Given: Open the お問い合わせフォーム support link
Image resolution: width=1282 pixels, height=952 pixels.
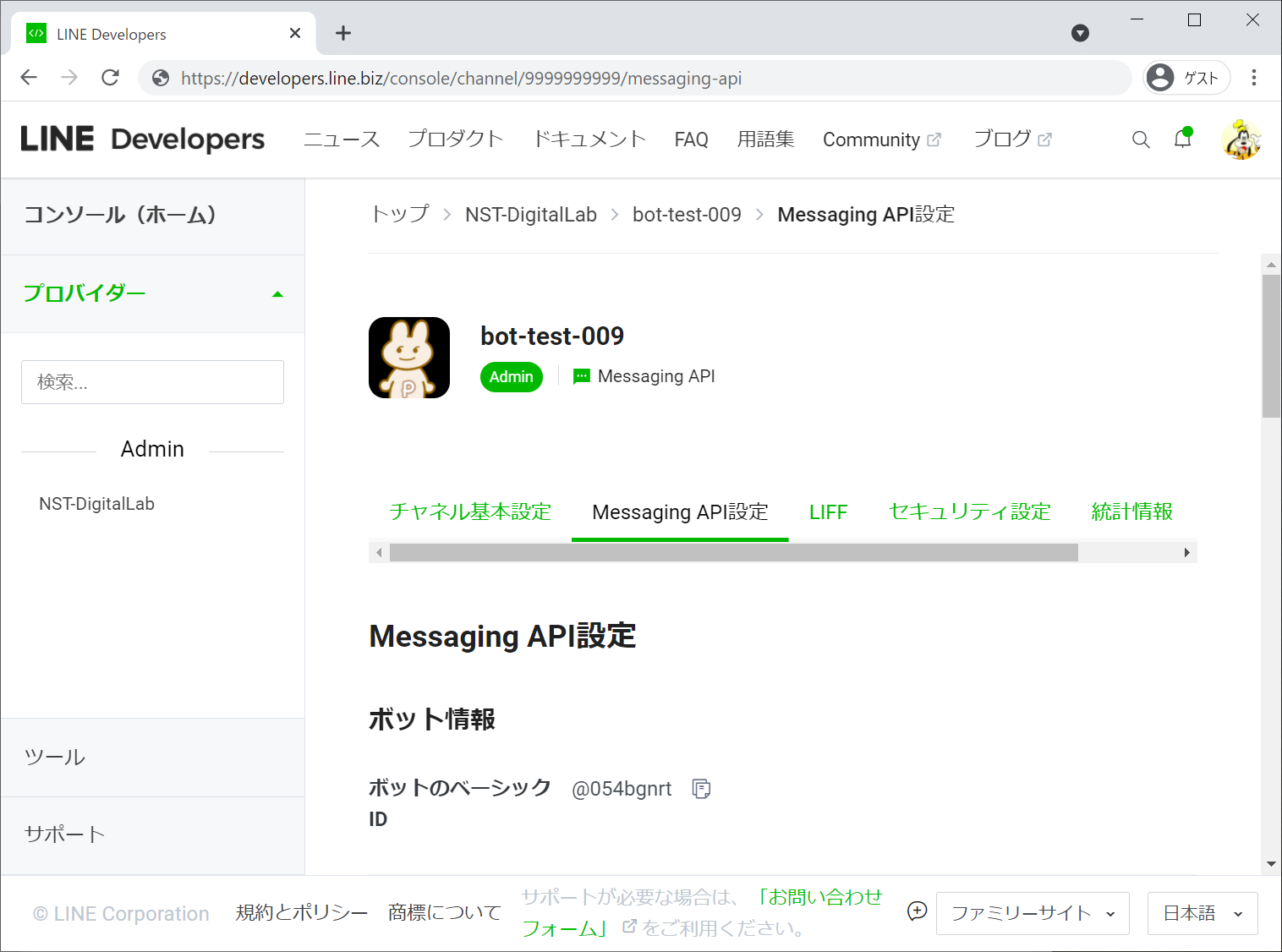Looking at the screenshot, I should (x=702, y=912).
